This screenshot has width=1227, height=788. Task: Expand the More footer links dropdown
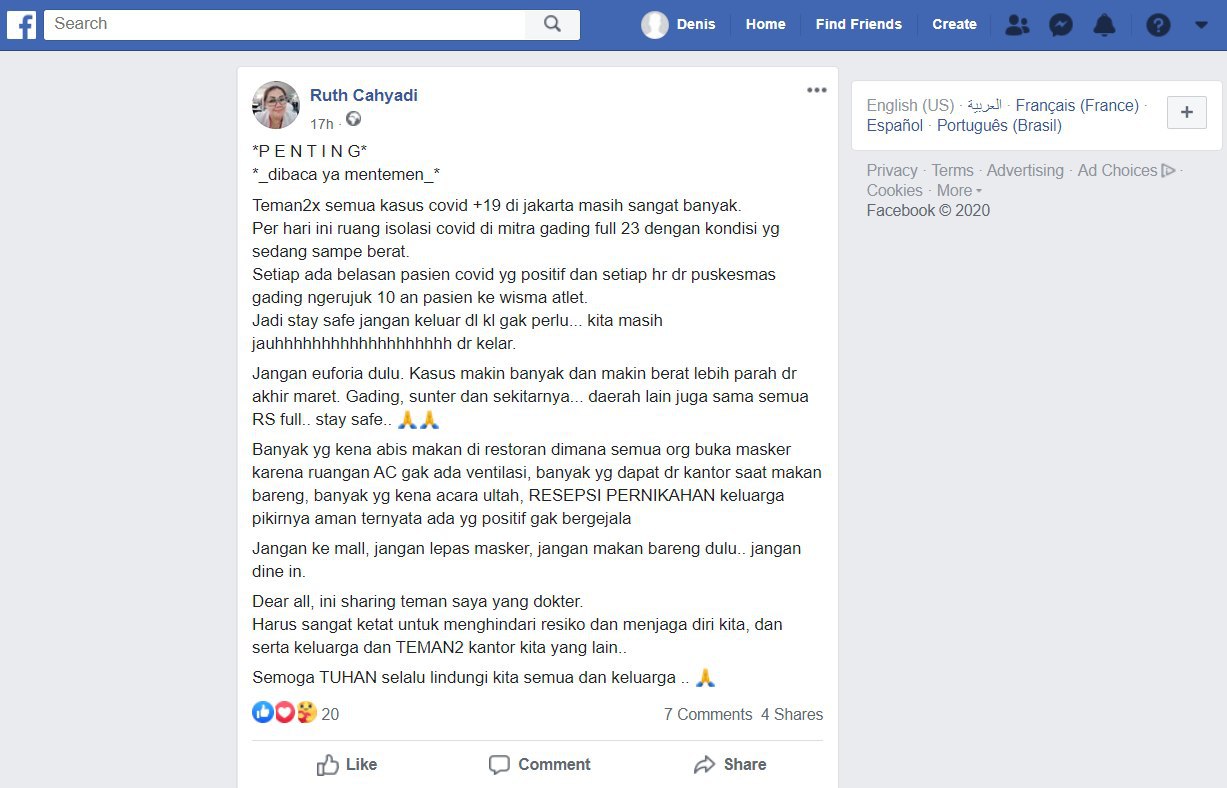click(x=959, y=190)
